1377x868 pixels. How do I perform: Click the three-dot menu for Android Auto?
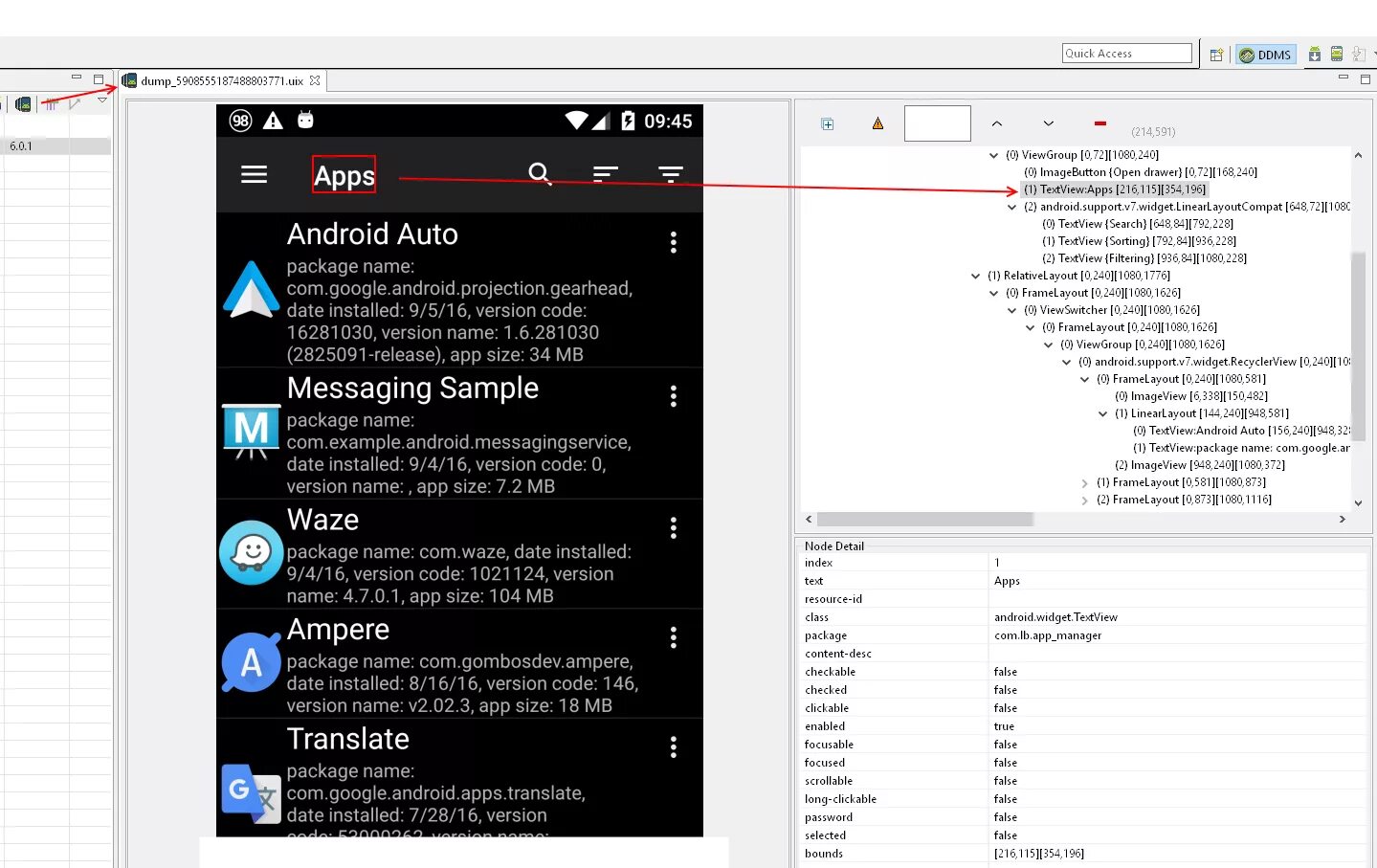point(674,242)
